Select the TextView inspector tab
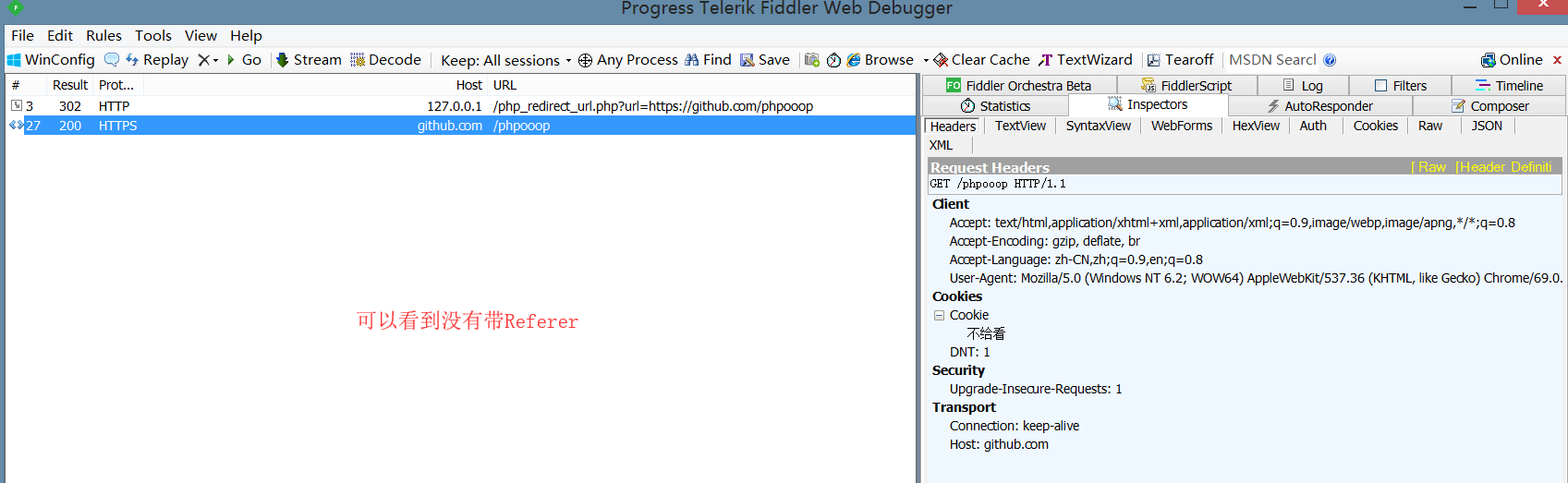Image resolution: width=1568 pixels, height=483 pixels. 1020,126
